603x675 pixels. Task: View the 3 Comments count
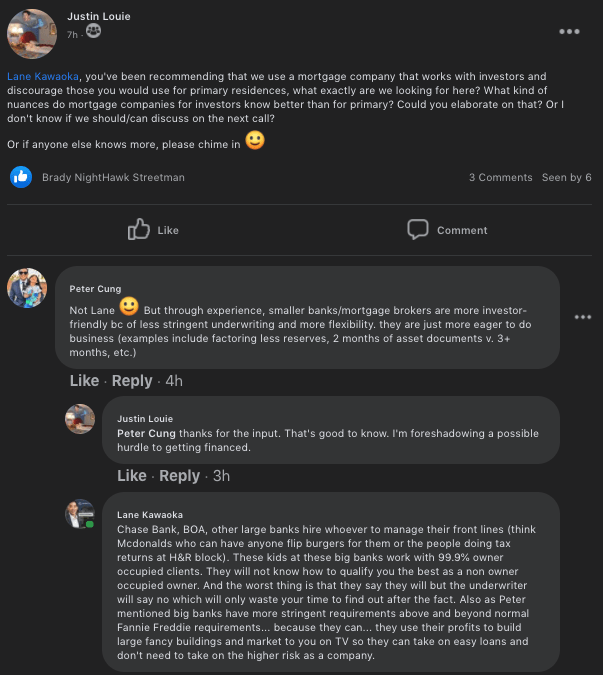click(500, 177)
